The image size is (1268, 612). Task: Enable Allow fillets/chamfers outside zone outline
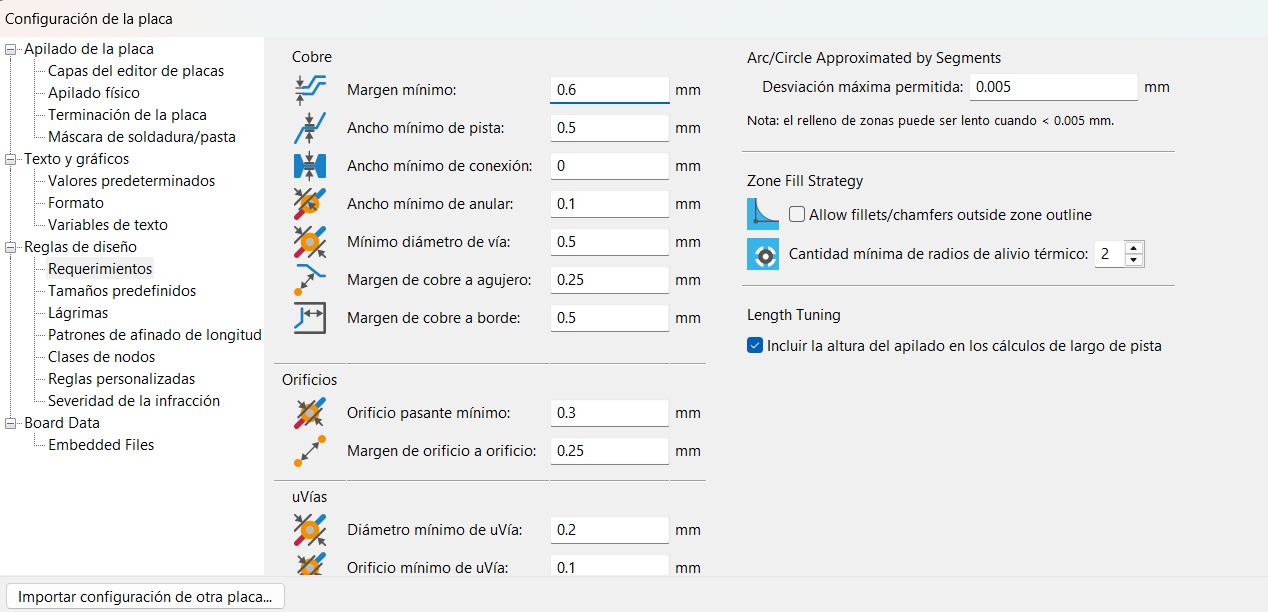click(x=797, y=214)
